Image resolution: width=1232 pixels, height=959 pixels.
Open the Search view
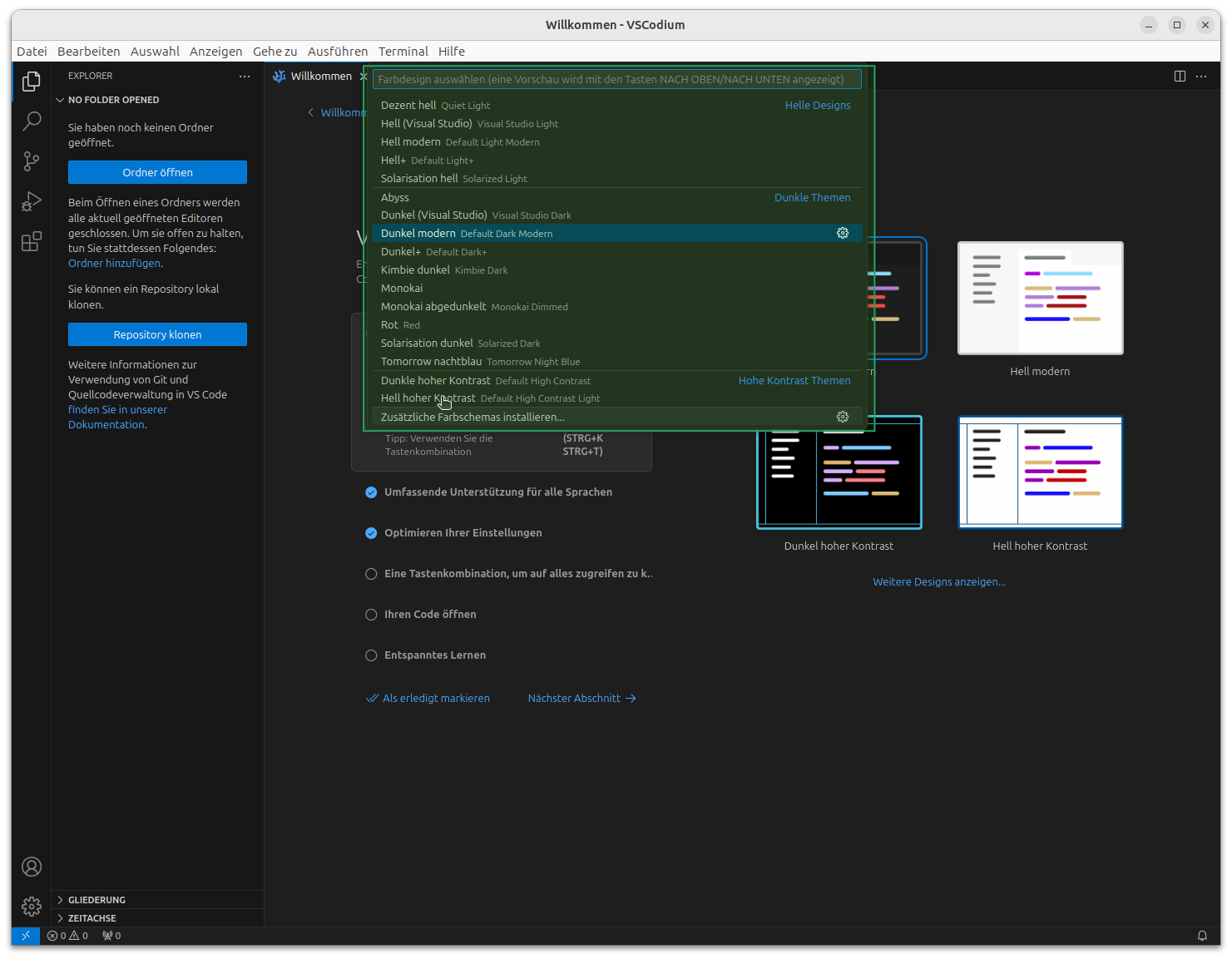[x=31, y=121]
